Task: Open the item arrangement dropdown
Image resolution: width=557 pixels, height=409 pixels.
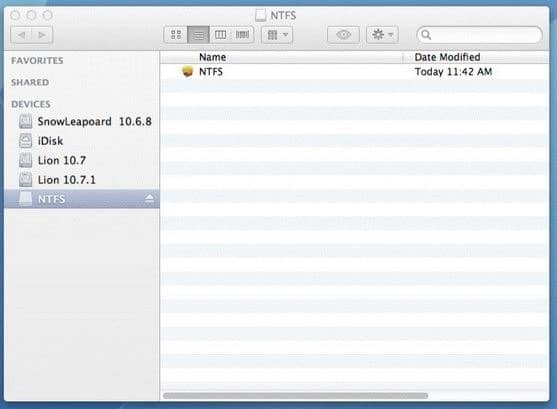Action: pyautogui.click(x=277, y=34)
